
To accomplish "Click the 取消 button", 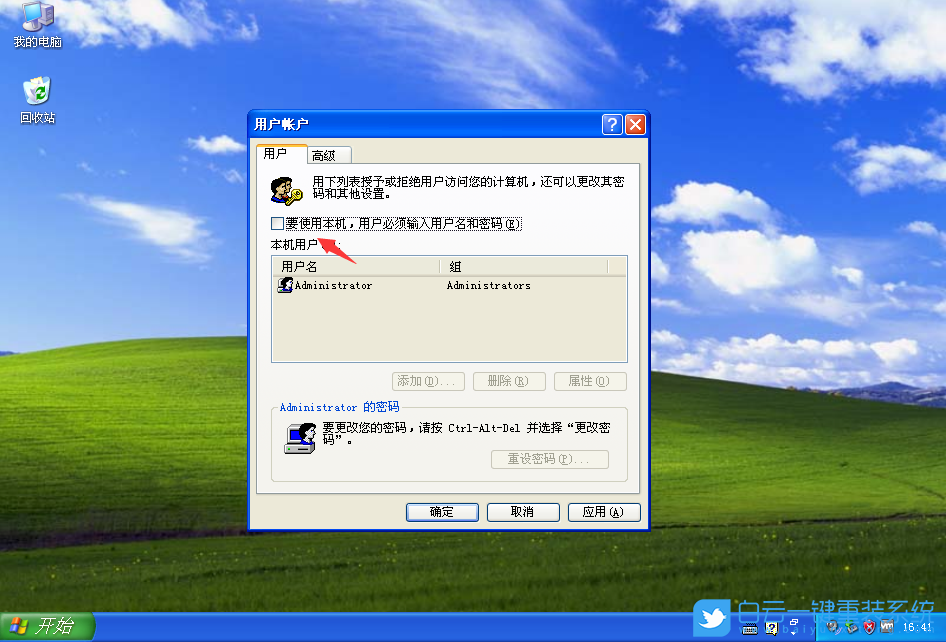I will (522, 511).
